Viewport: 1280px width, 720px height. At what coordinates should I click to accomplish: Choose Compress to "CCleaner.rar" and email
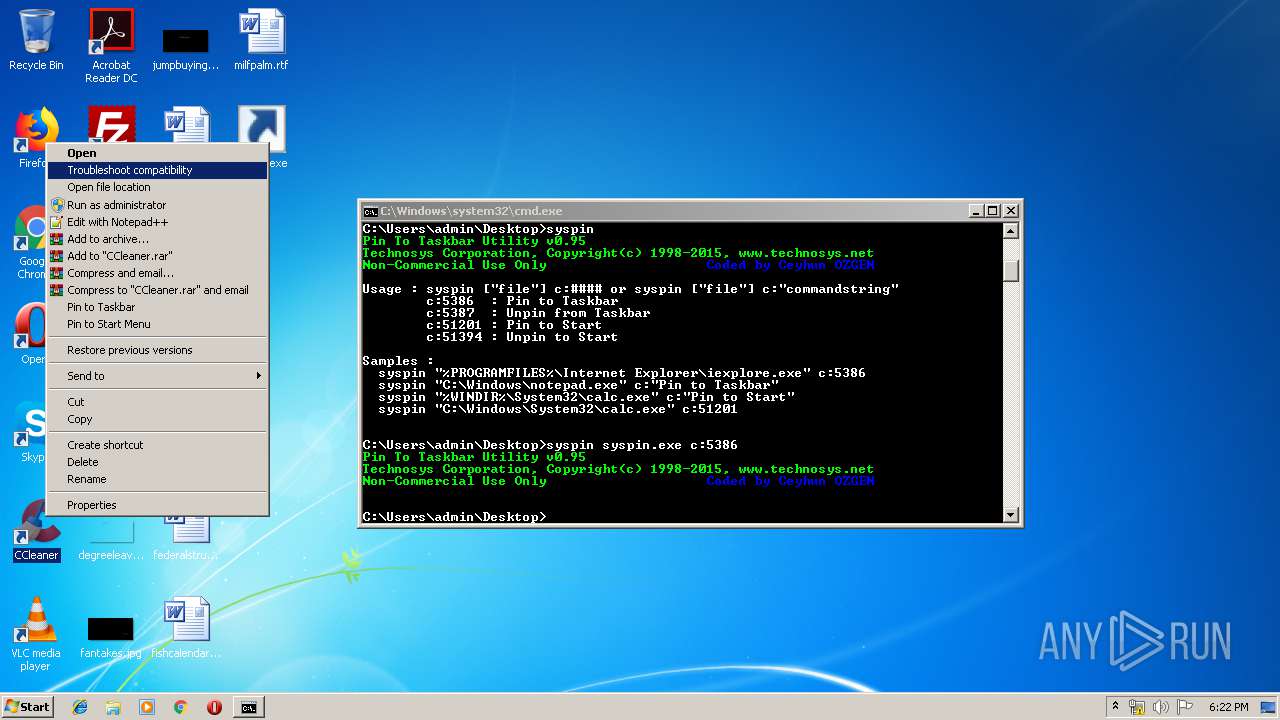point(158,290)
